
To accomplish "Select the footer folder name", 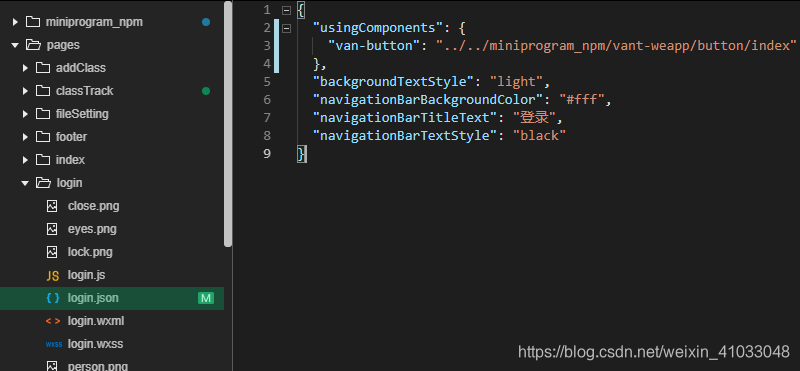I will (71, 137).
